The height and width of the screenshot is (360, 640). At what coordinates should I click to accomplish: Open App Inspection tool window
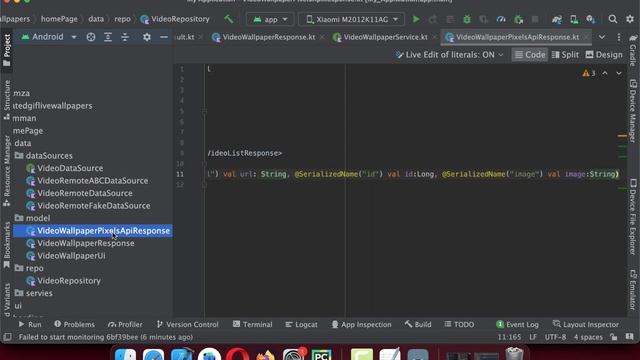coord(361,324)
